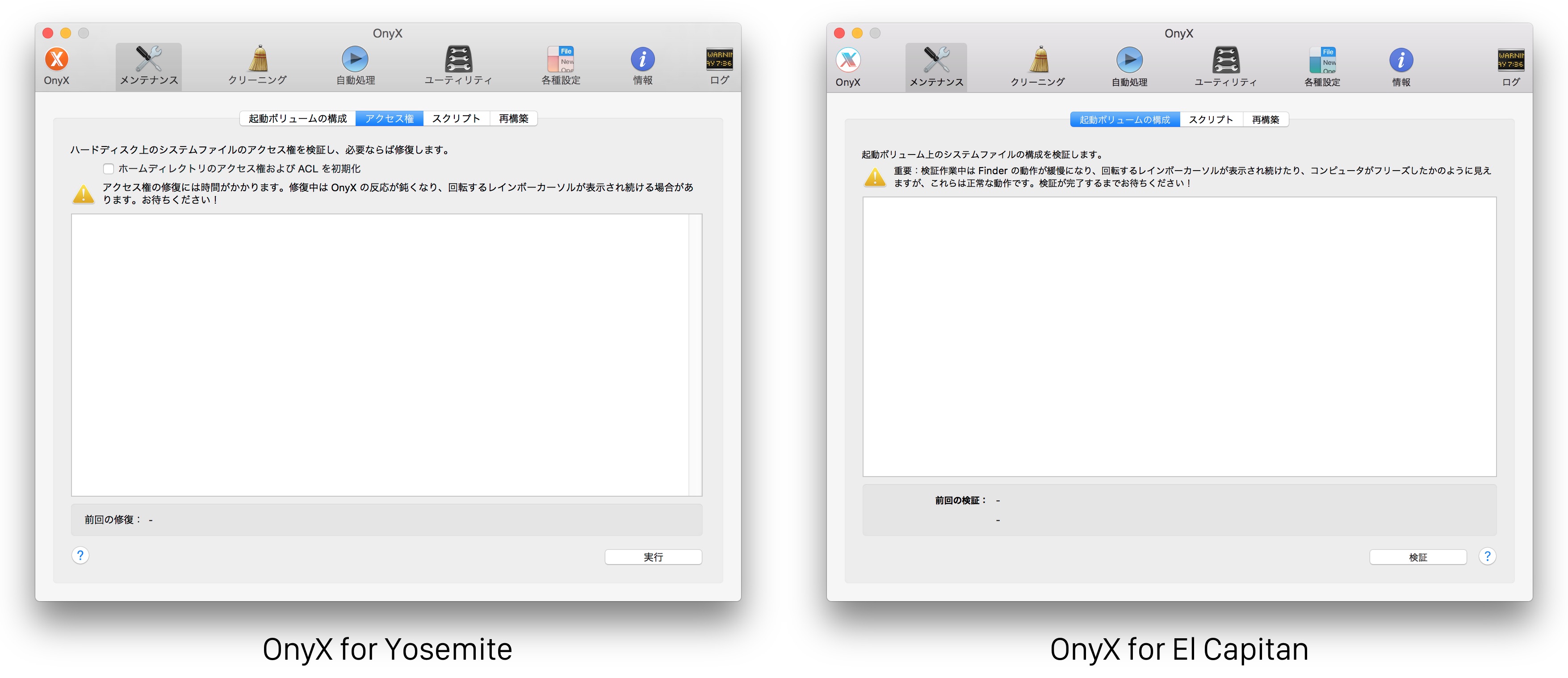Screen dimensions: 1568x678
Task: Open the Log warning icon in Yosemite window
Action: click(x=719, y=60)
